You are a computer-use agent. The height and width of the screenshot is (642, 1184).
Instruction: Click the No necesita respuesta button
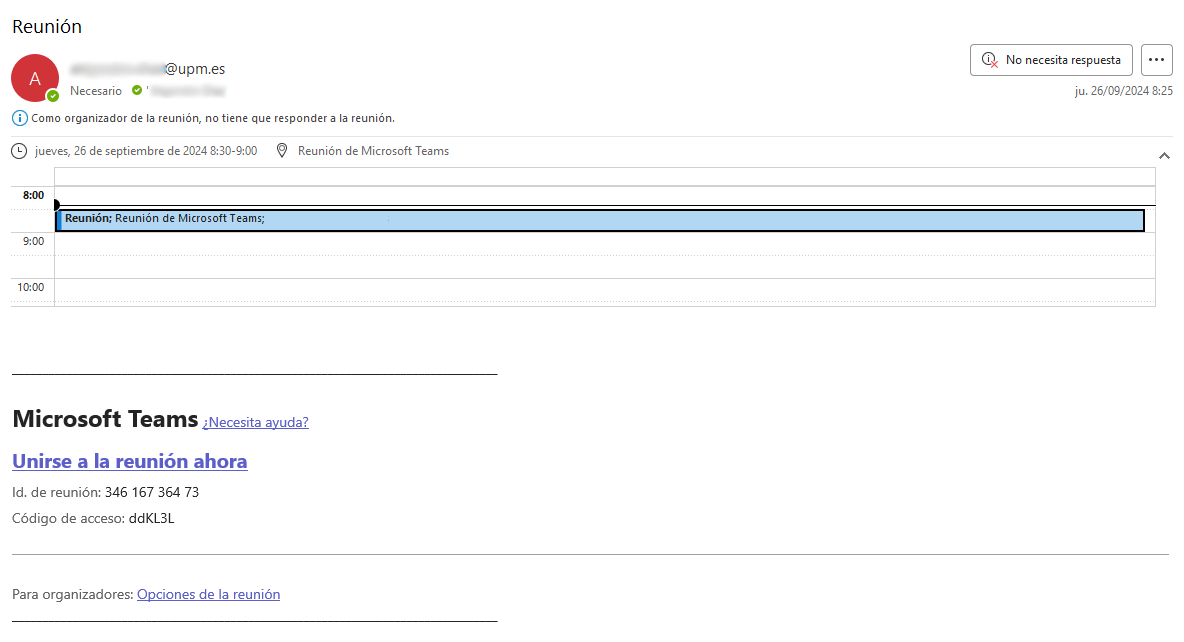click(x=1051, y=60)
